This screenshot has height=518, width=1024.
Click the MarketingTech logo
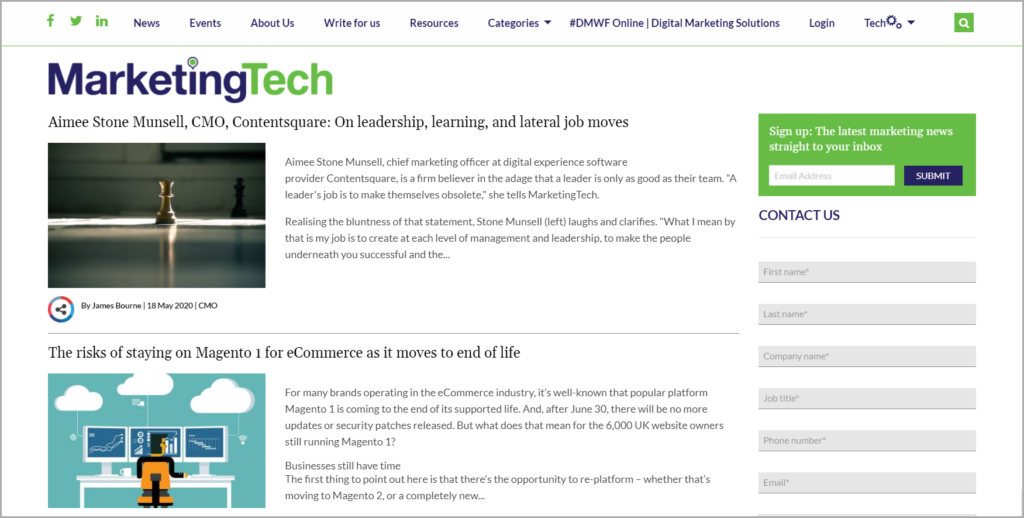point(190,79)
